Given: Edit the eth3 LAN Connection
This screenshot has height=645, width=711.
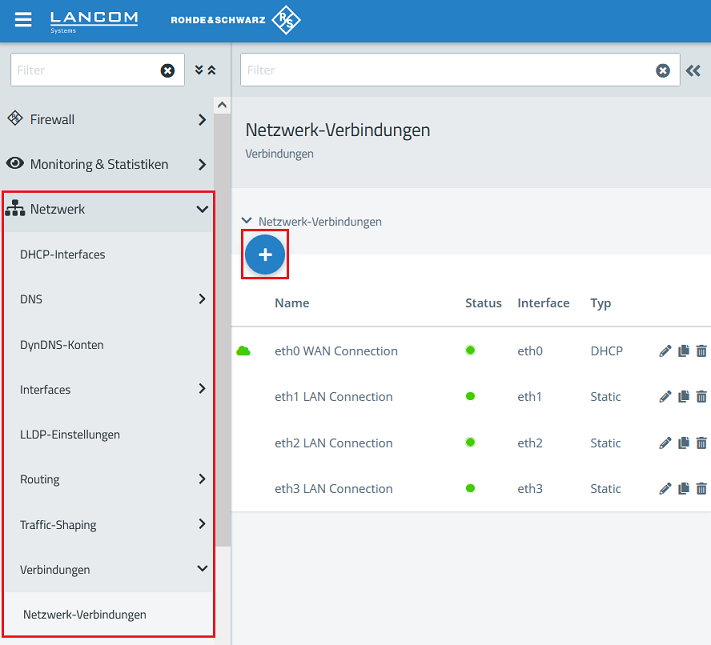Looking at the screenshot, I should [x=666, y=489].
